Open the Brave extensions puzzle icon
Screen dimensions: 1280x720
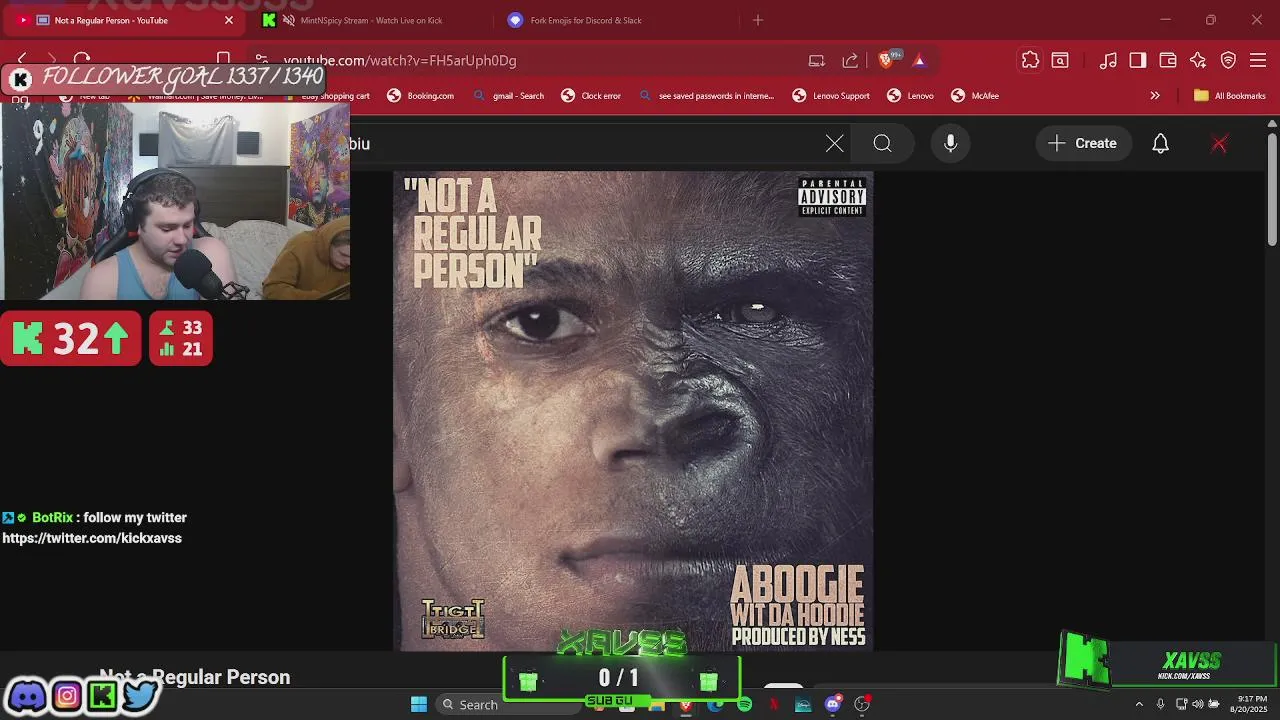click(x=1030, y=60)
